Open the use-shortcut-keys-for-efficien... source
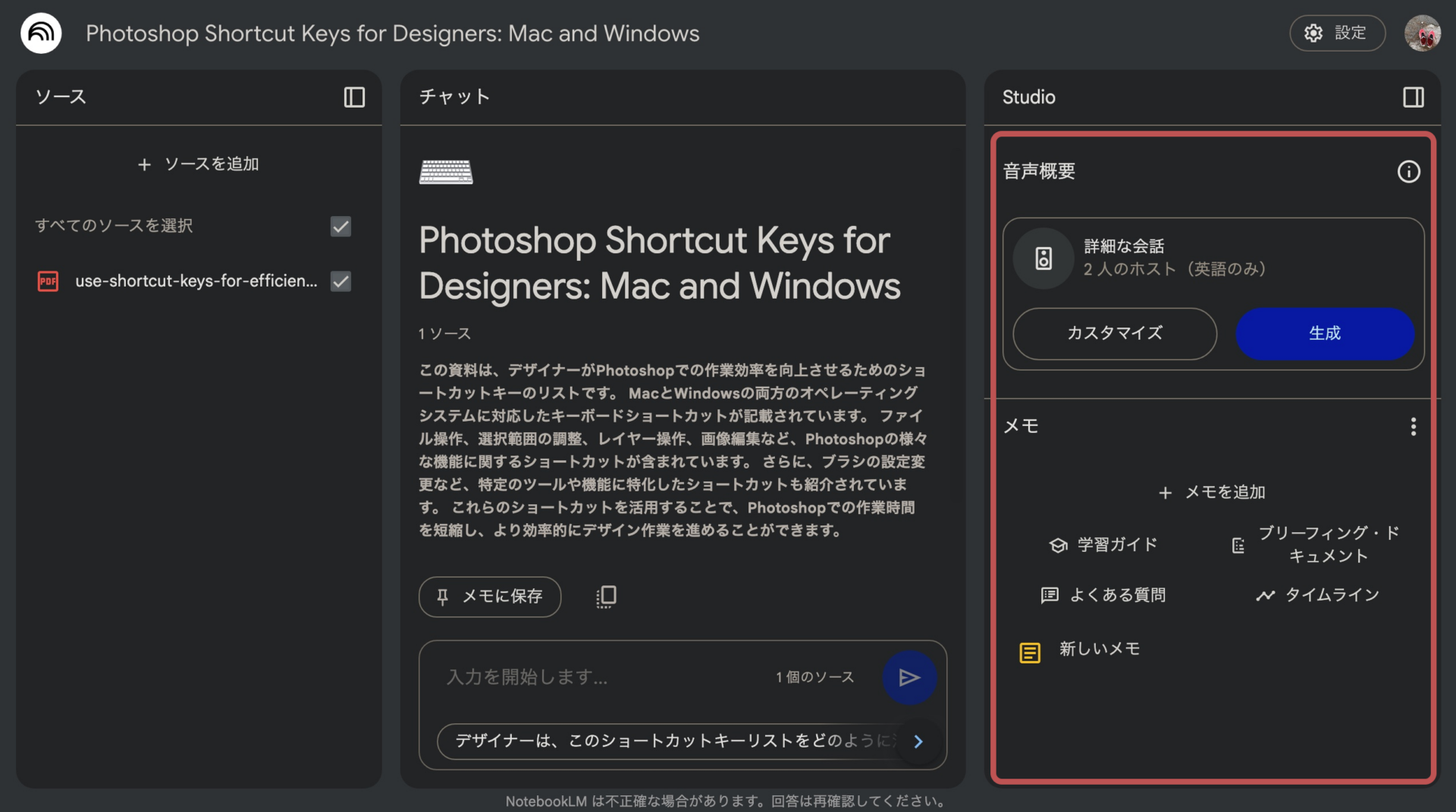 coord(196,281)
